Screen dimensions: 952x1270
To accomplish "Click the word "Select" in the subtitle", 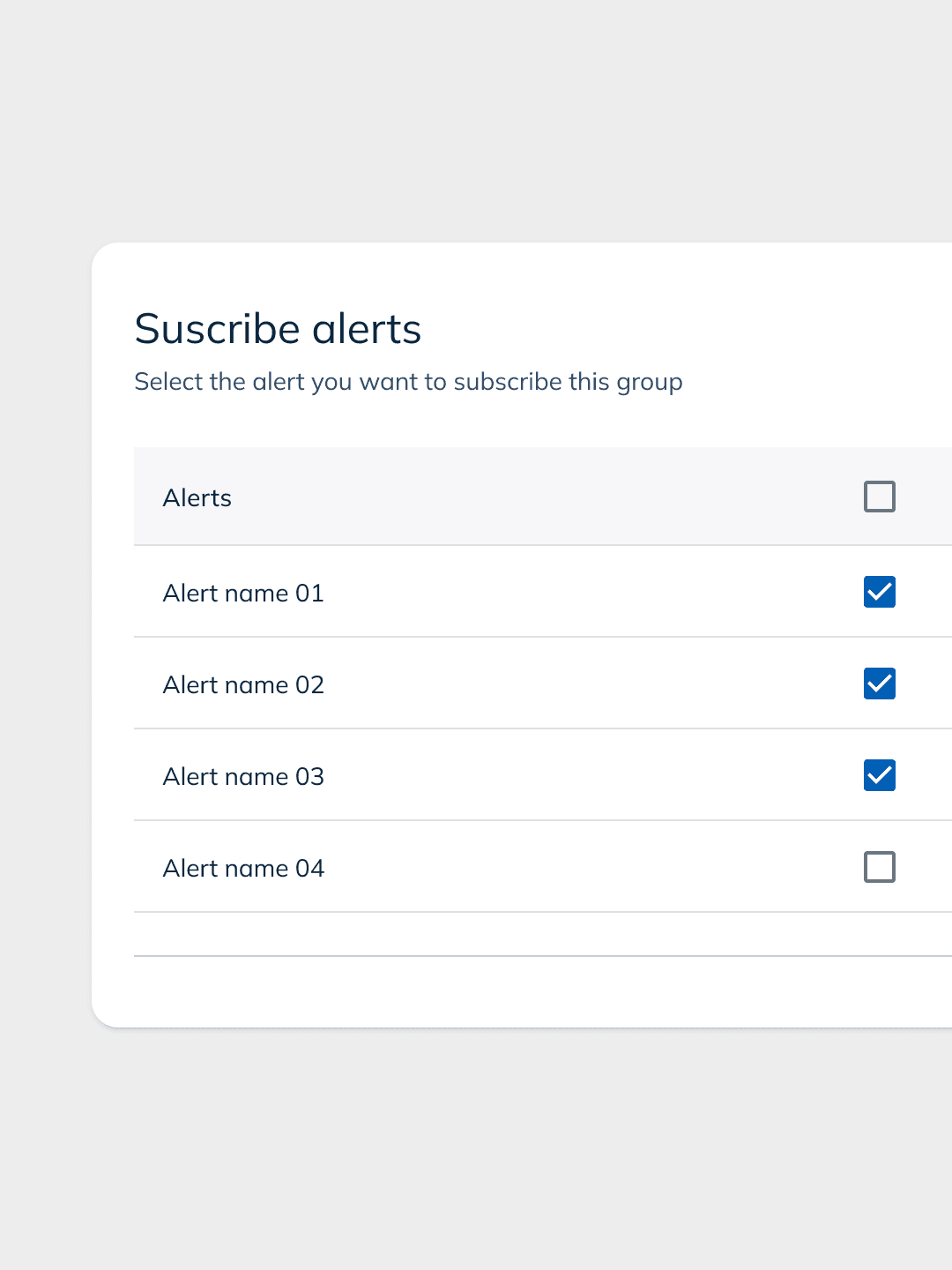I will pos(168,382).
